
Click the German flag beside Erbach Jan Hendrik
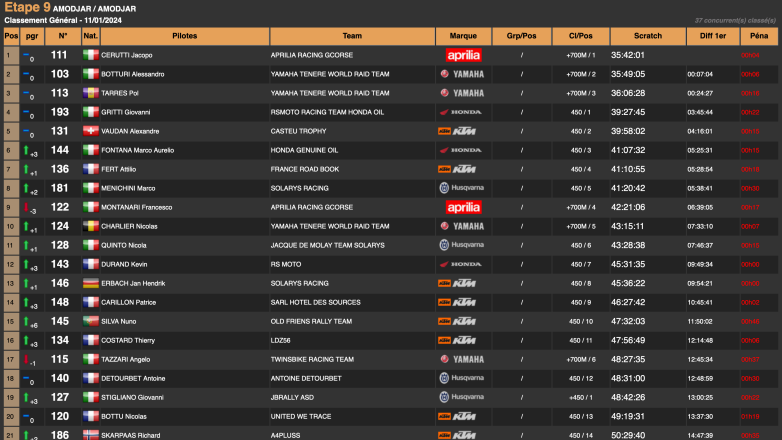[91, 283]
